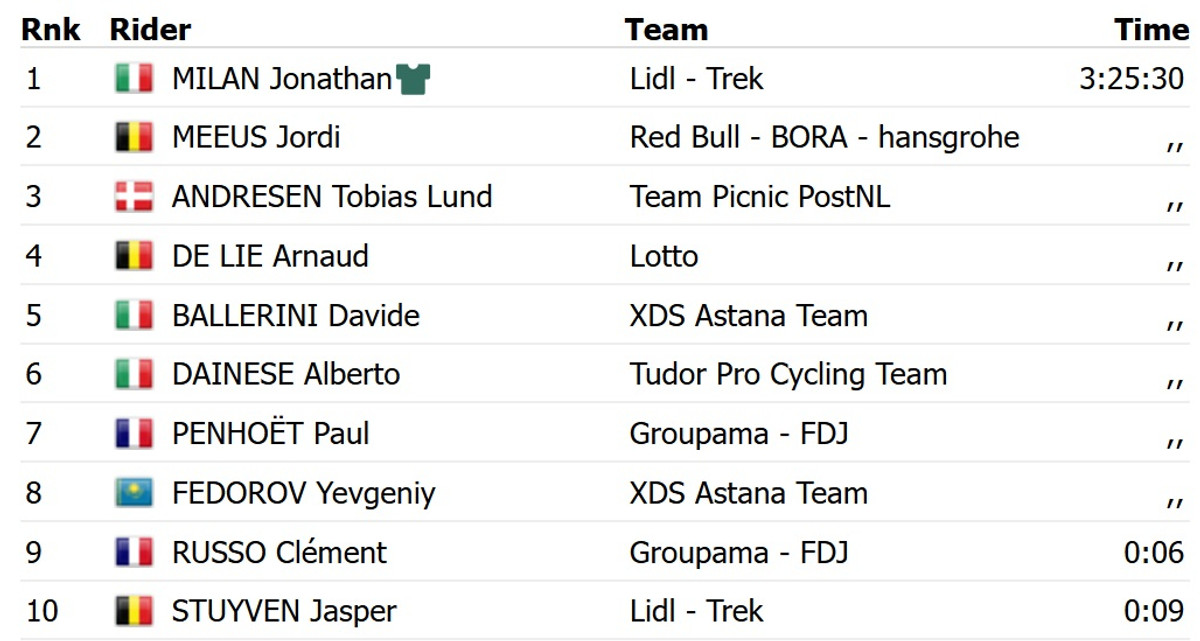Click the green jersey icon beside Milan
Image resolution: width=1200 pixels, height=641 pixels.
[413, 79]
